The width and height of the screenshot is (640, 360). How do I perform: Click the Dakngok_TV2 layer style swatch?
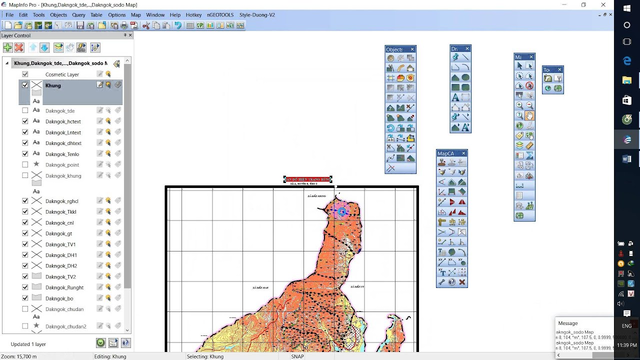(36, 276)
